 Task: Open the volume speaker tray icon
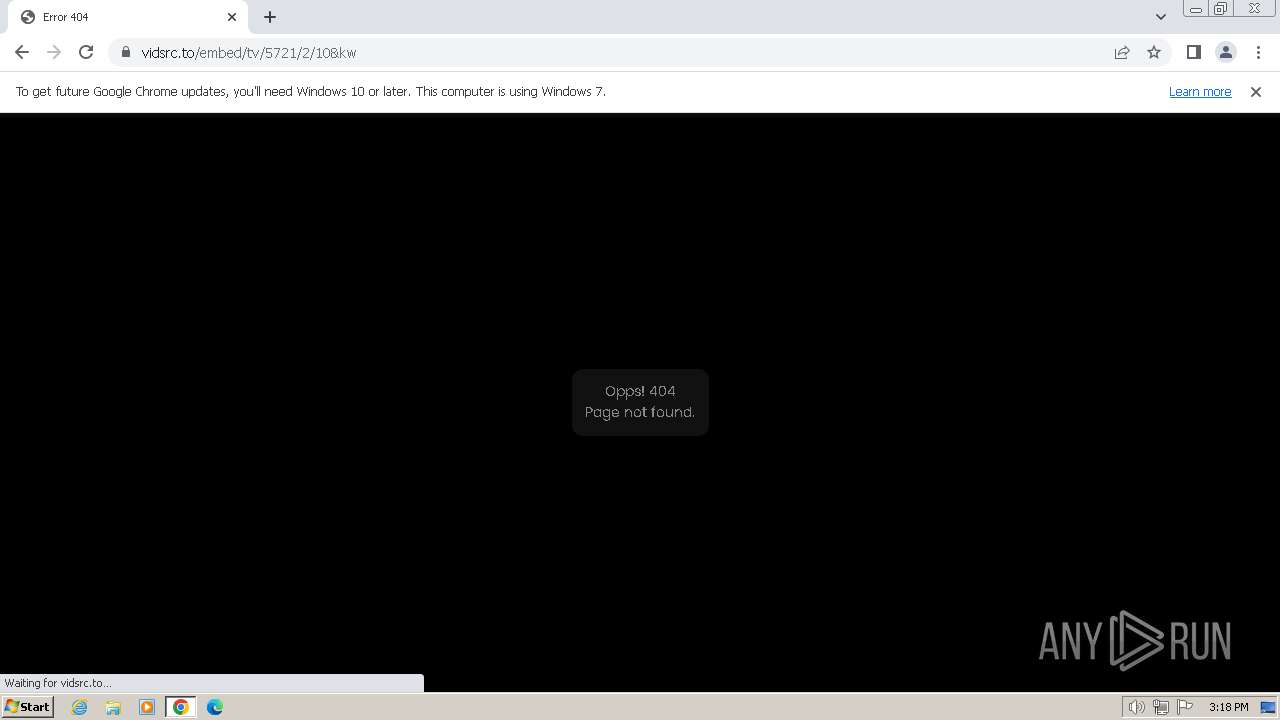pyautogui.click(x=1136, y=707)
